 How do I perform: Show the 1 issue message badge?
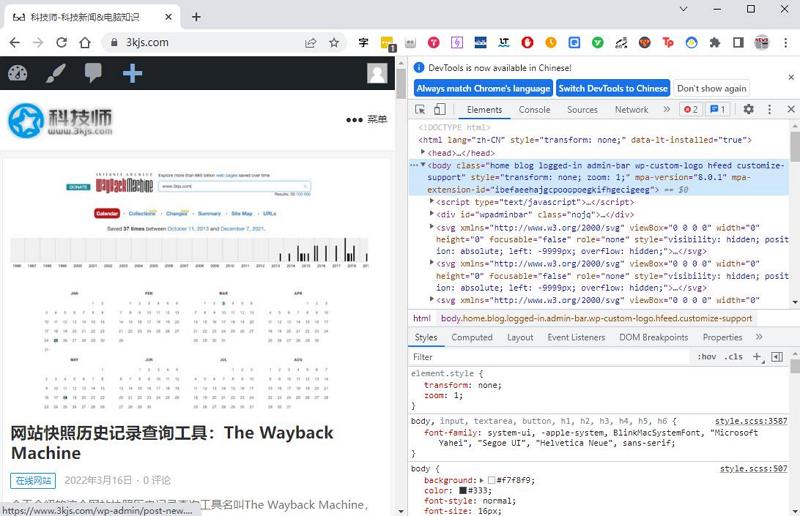pyautogui.click(x=718, y=109)
